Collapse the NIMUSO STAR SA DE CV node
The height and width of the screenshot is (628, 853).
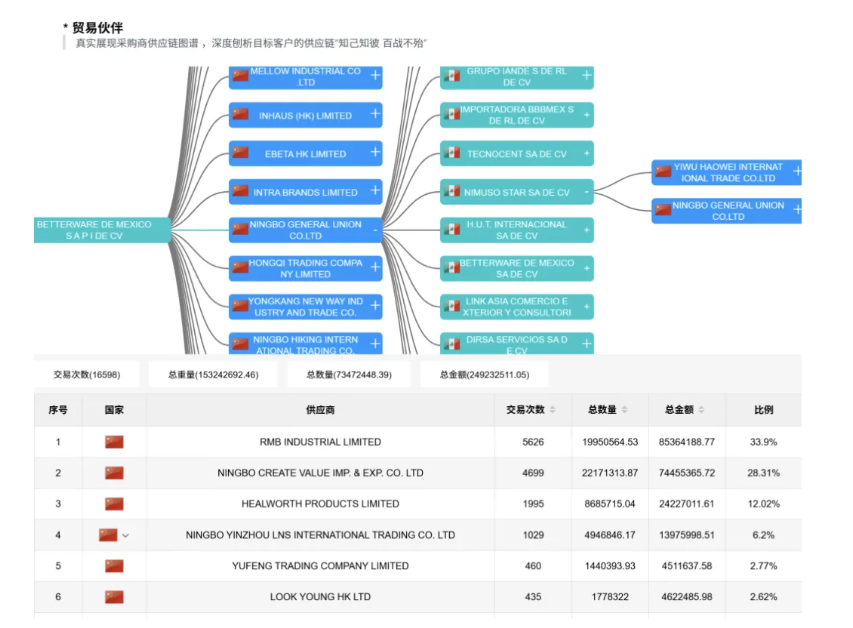point(586,192)
